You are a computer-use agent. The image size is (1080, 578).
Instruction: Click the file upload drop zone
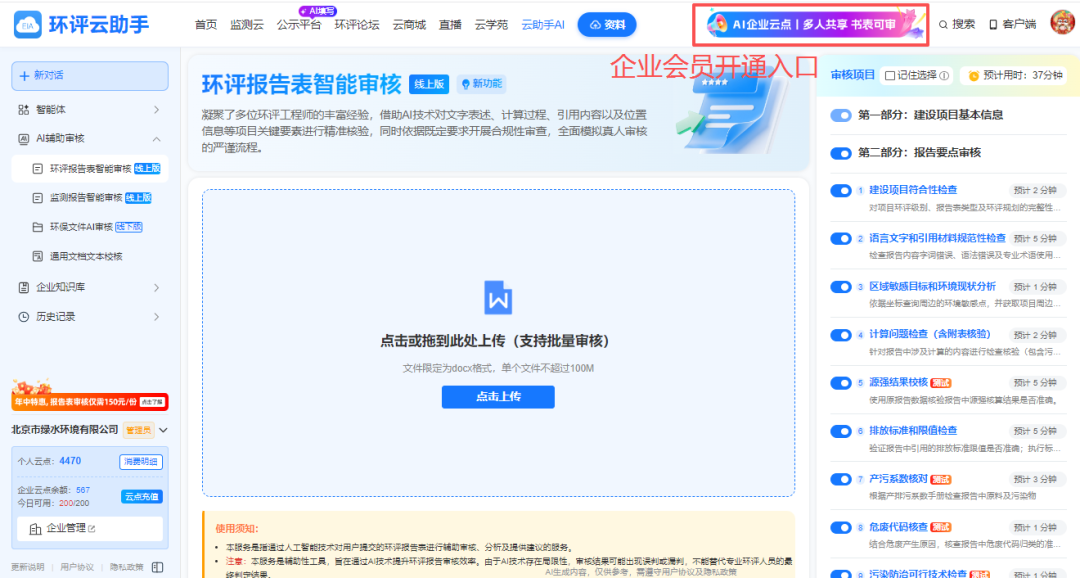point(498,343)
